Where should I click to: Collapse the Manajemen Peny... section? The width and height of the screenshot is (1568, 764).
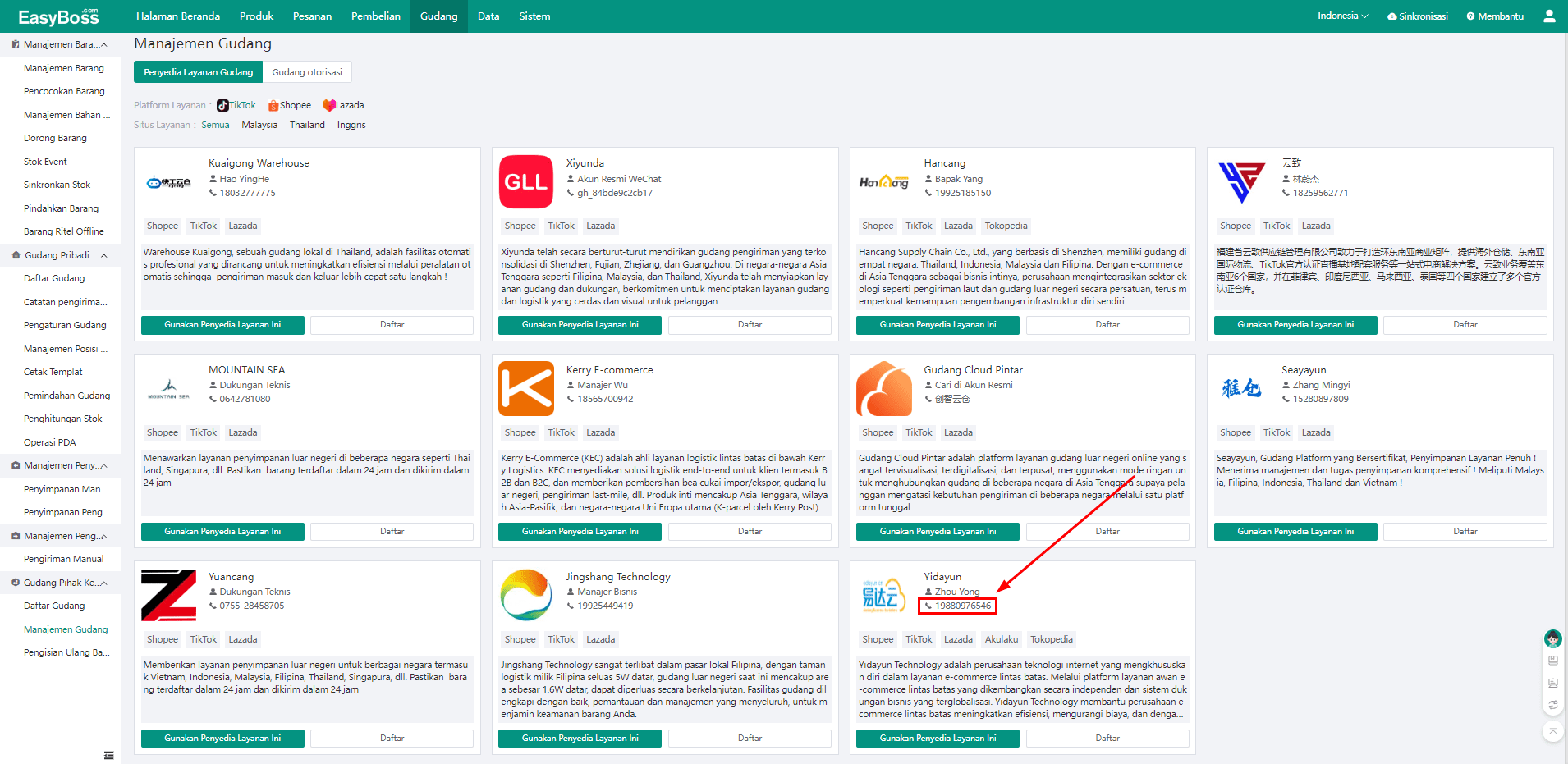tap(104, 466)
